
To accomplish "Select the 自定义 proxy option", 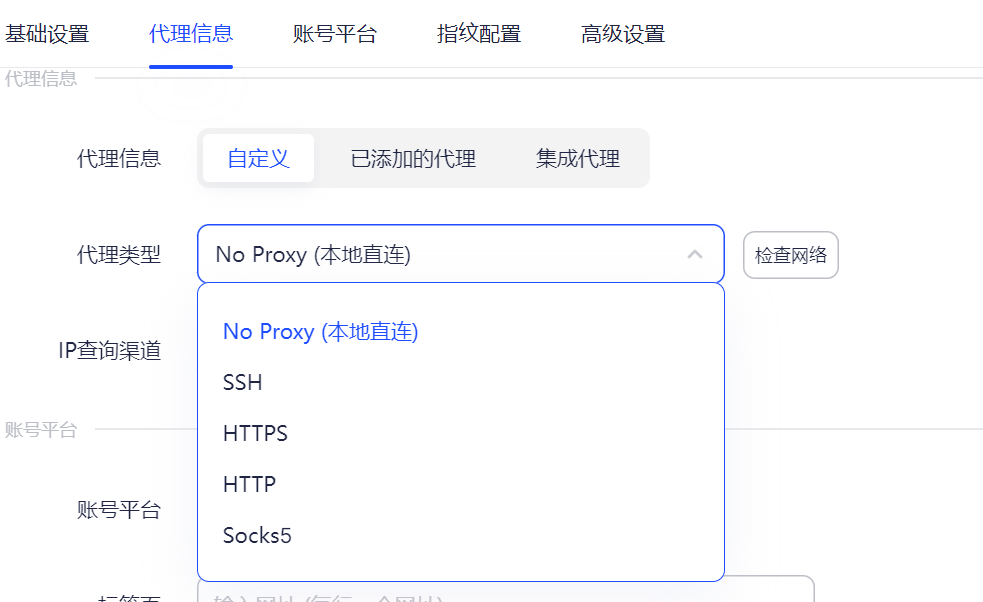I will (258, 157).
